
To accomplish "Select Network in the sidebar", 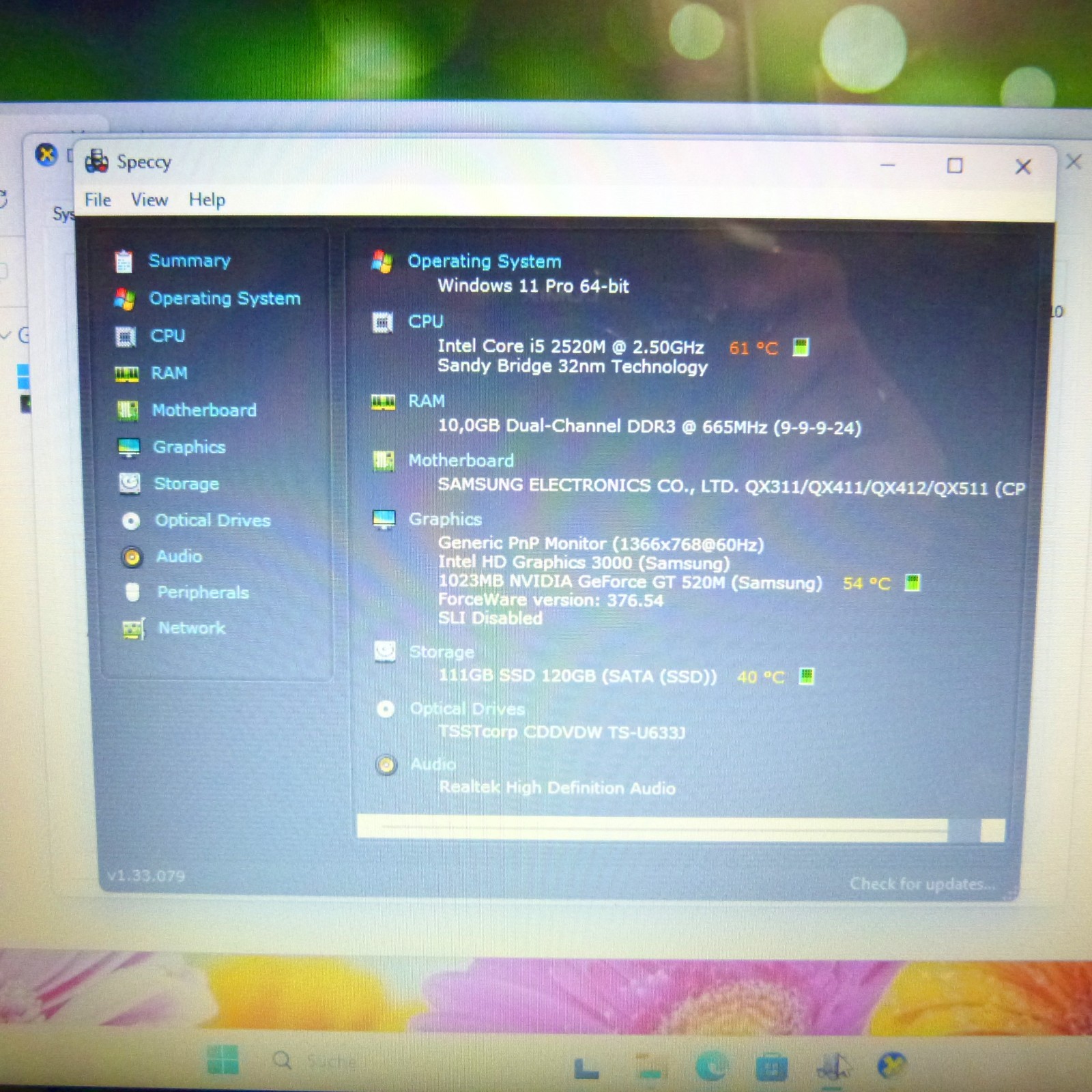I will pos(191,628).
